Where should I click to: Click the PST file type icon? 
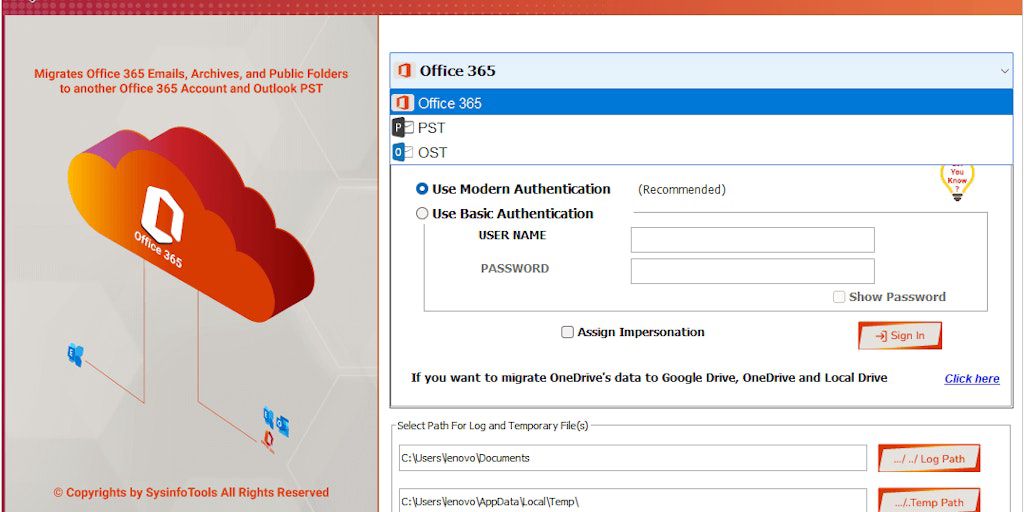[402, 127]
